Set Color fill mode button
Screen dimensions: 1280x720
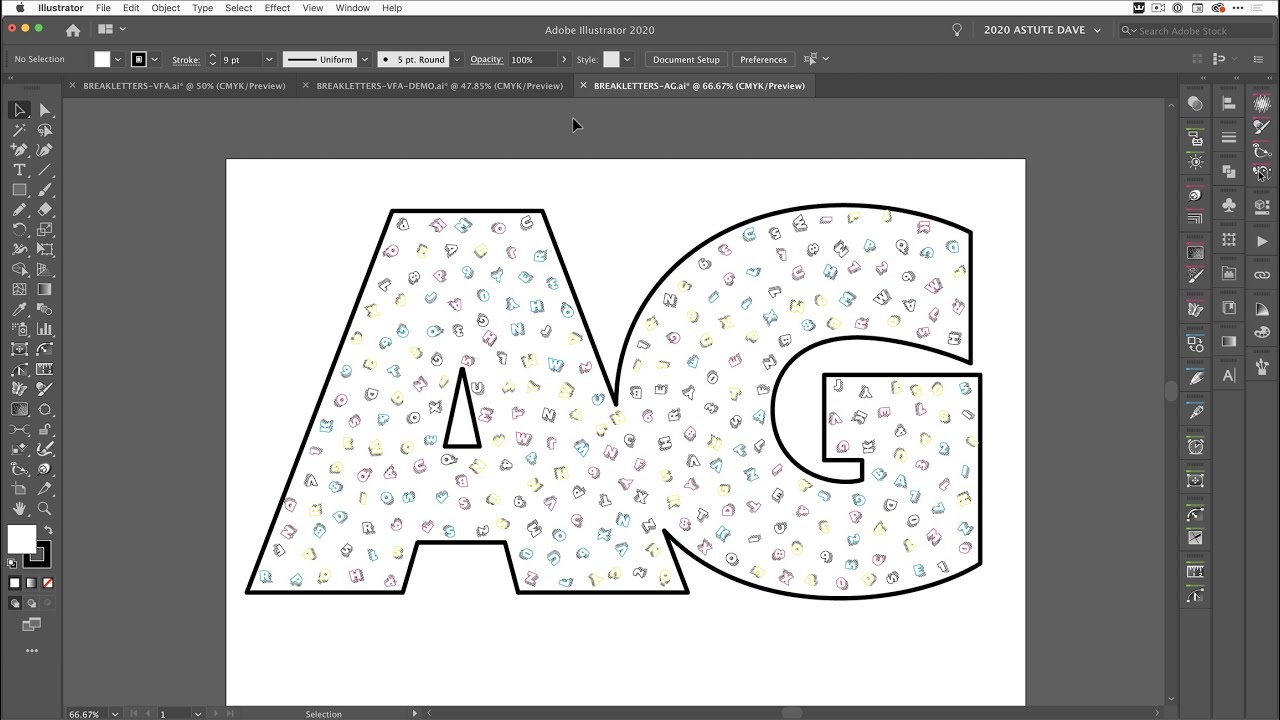tap(15, 583)
